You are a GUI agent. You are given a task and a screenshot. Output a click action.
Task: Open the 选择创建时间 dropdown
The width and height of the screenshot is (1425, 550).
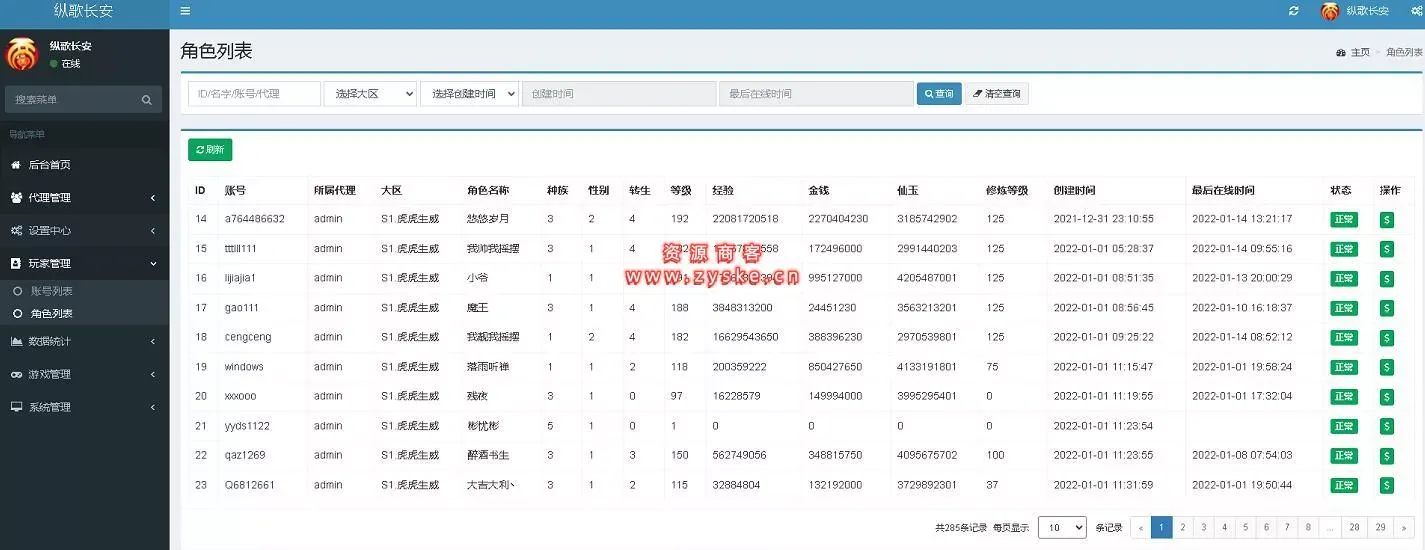click(x=469, y=93)
